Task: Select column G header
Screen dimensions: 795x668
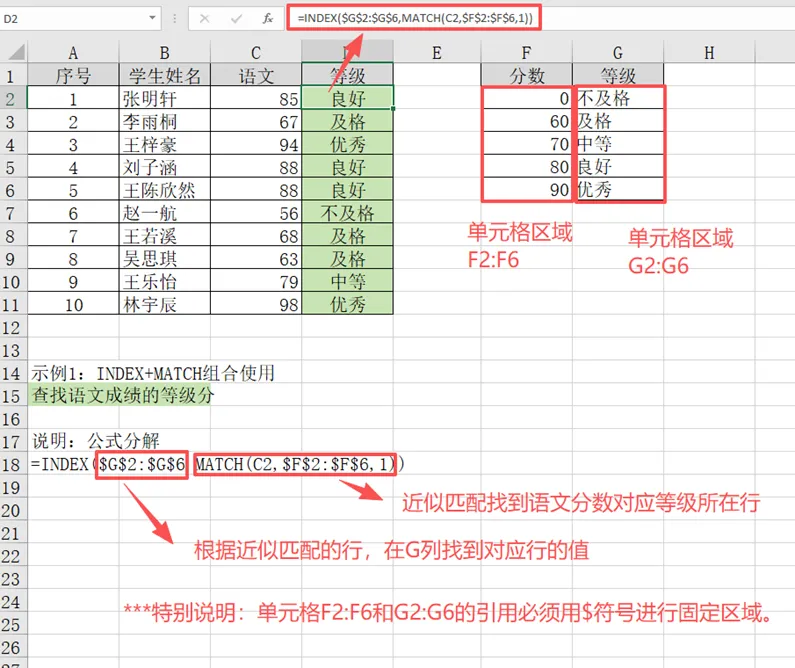Action: [618, 52]
